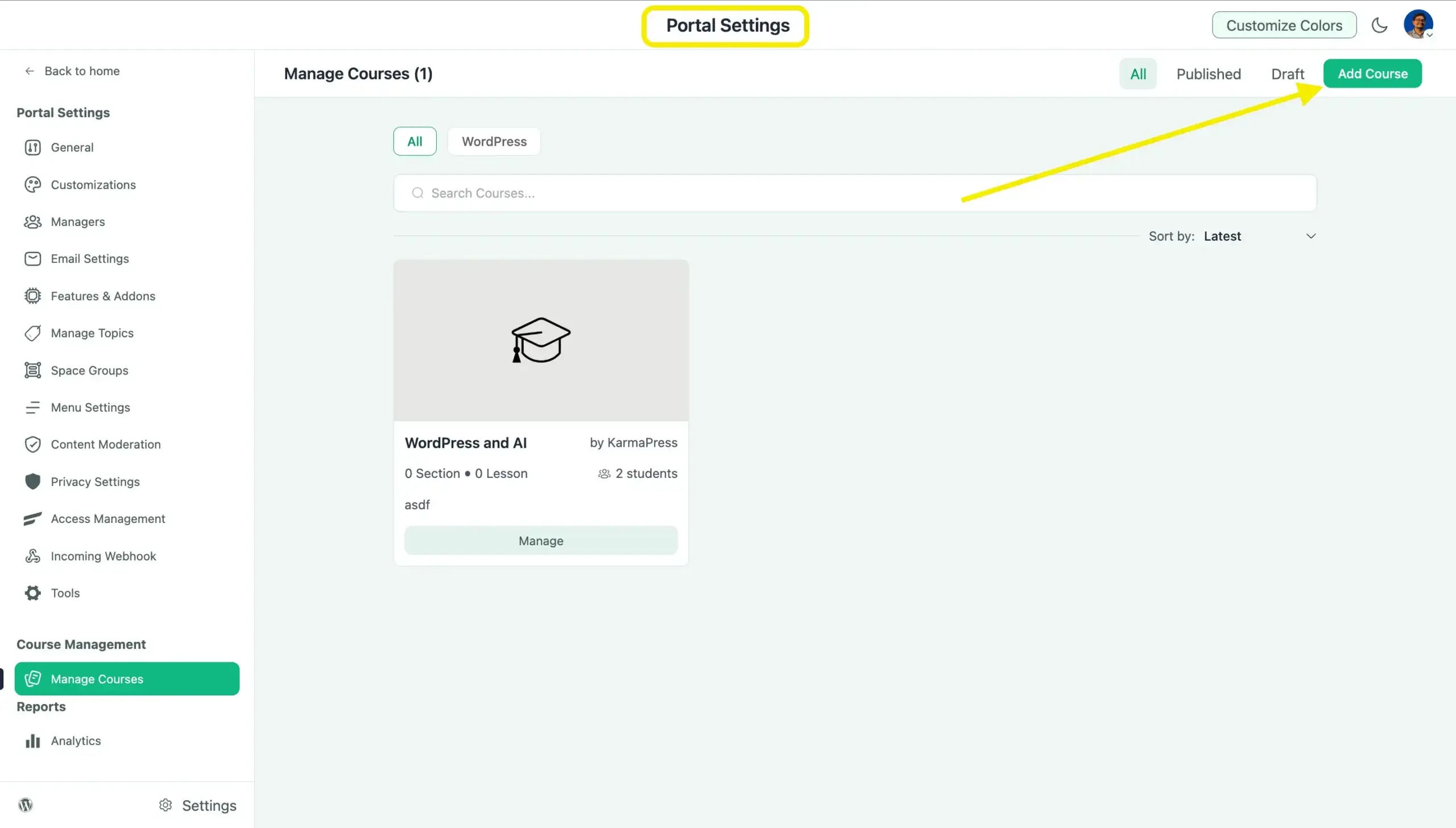Click the Privacy Settings shield icon
This screenshot has width=1456, height=828.
pyautogui.click(x=32, y=481)
